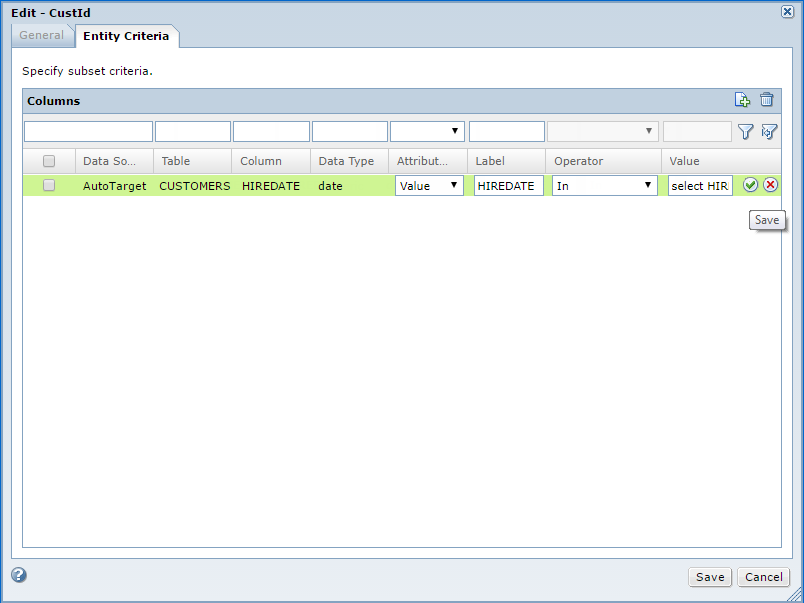The width and height of the screenshot is (804, 603).
Task: Add a new column criteria icon
Action: [x=742, y=100]
